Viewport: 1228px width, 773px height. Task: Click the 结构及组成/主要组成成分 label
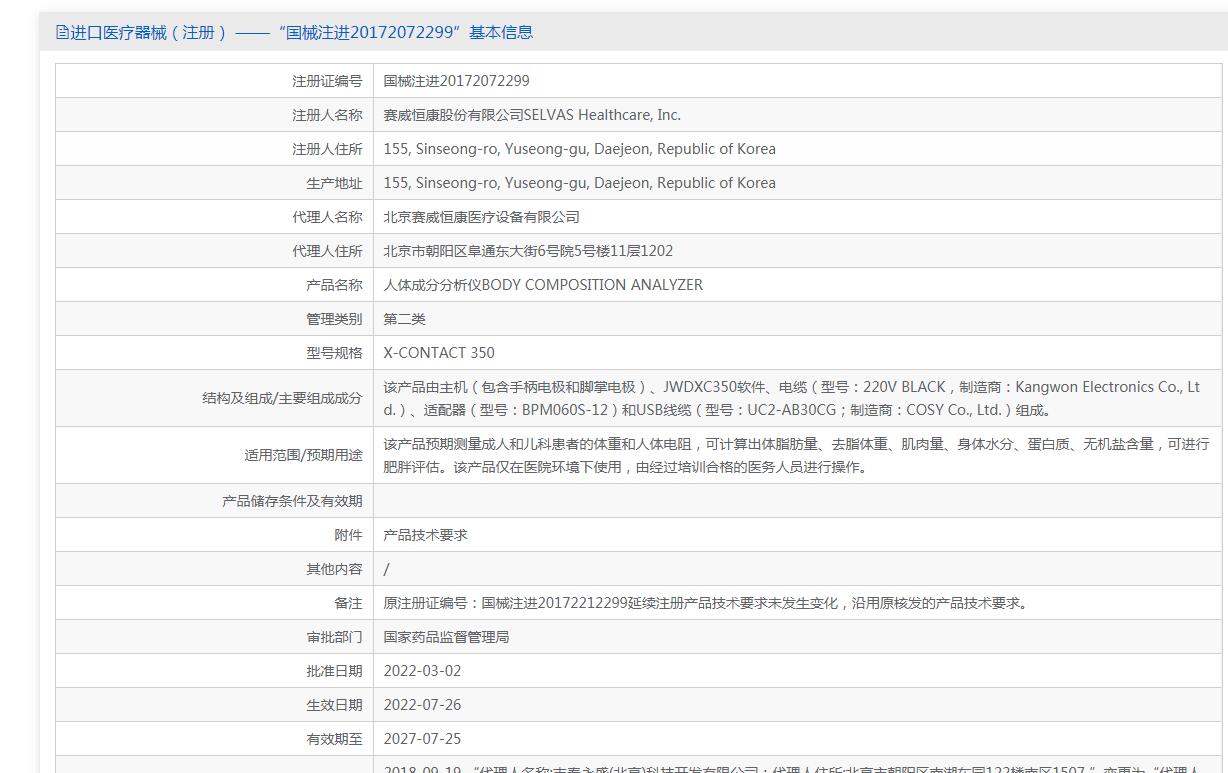tap(282, 398)
